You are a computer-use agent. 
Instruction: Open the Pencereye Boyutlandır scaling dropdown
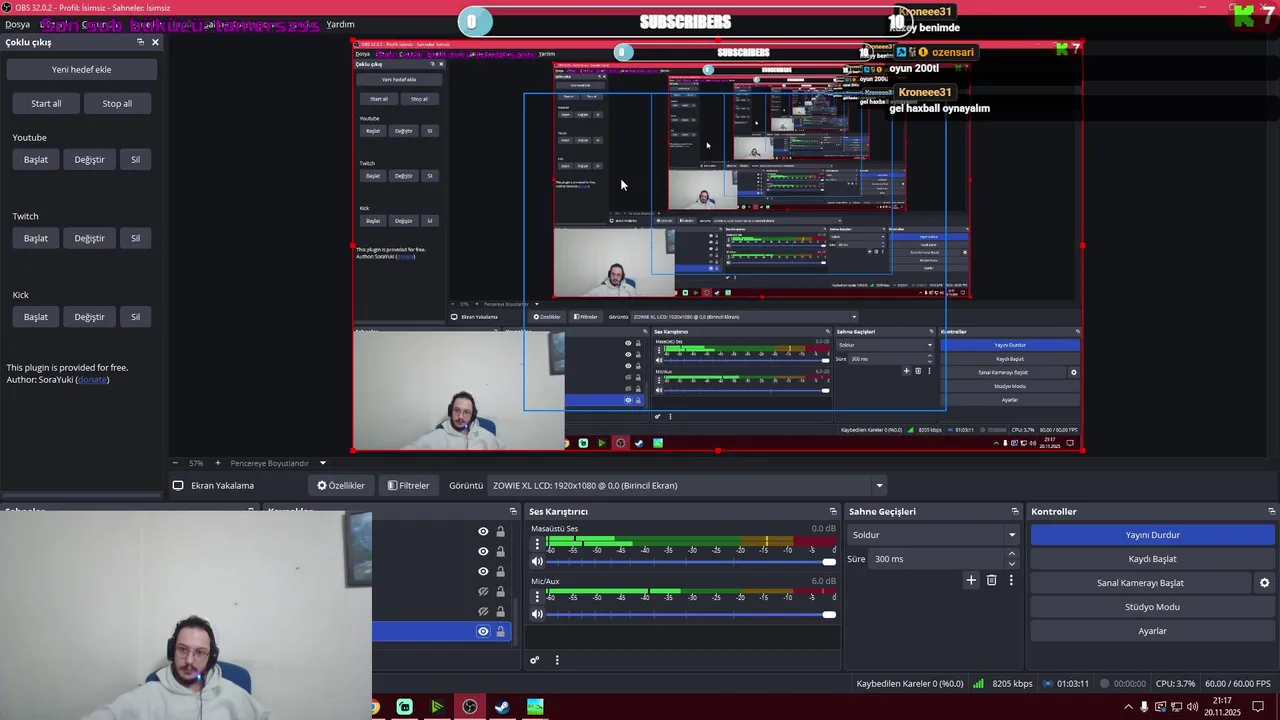point(278,463)
